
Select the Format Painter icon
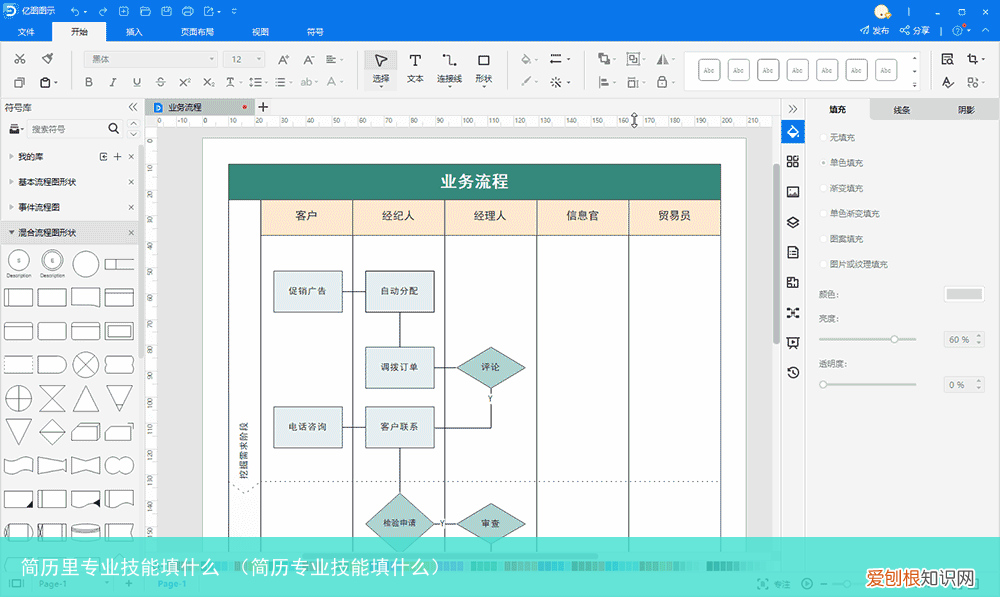(x=48, y=59)
